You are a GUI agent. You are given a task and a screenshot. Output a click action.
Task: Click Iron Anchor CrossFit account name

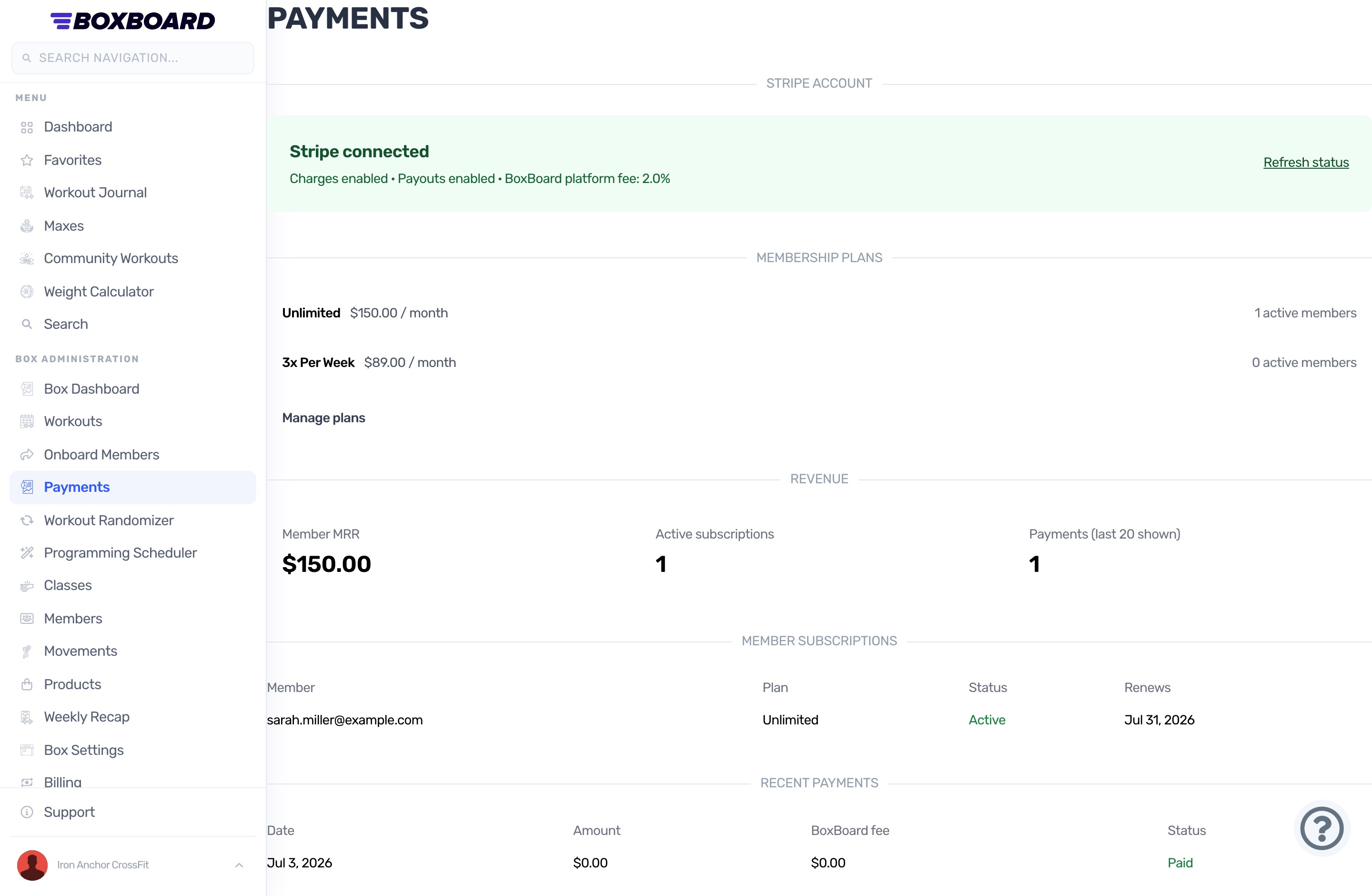[102, 865]
